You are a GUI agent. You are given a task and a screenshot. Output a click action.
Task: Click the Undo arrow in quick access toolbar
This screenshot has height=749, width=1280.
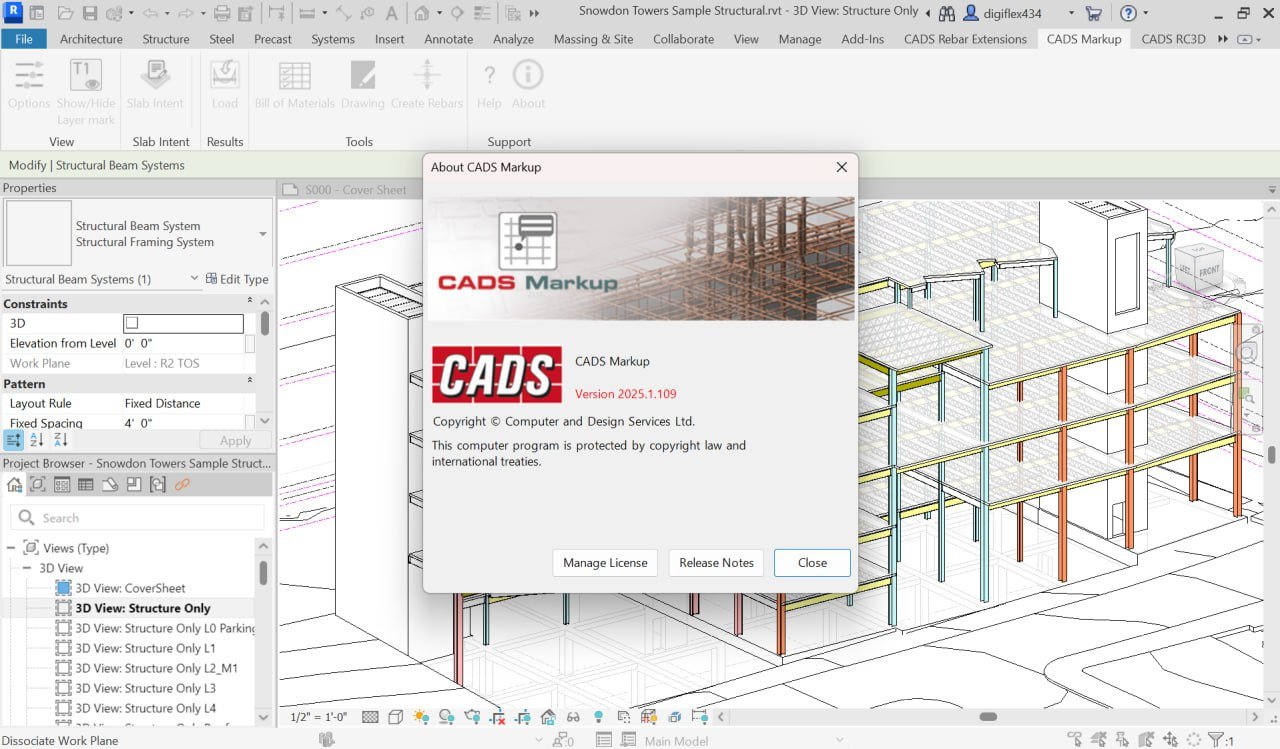coord(151,14)
